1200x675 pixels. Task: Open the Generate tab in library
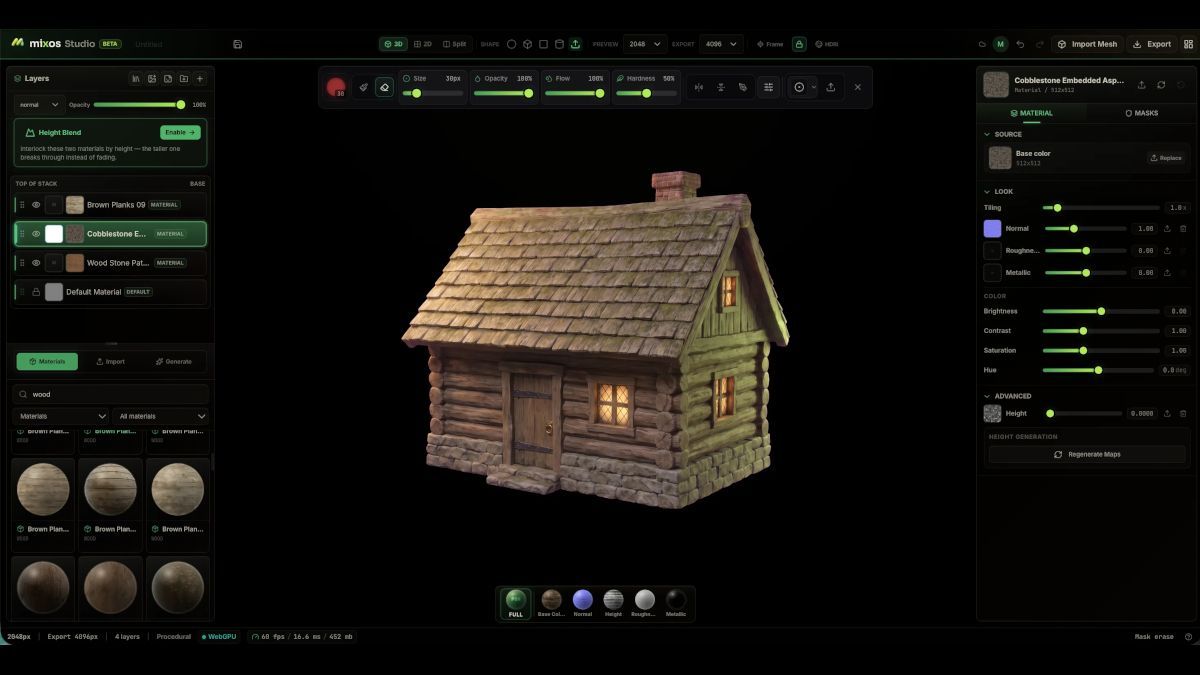pos(174,361)
